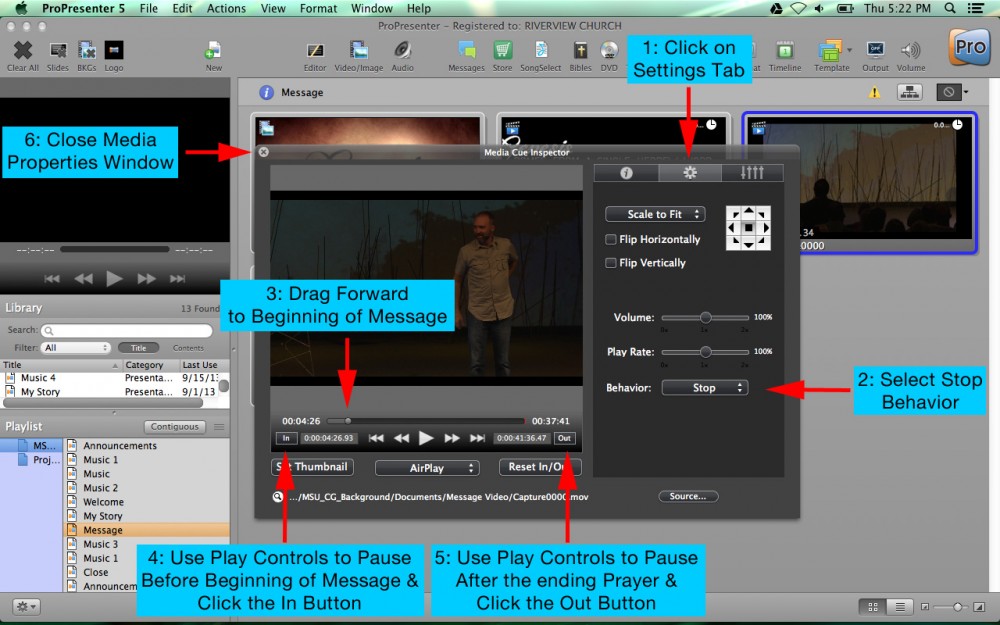Screen dimensions: 1000x625
Task: Switch to grid view at bottom right
Action: click(873, 607)
